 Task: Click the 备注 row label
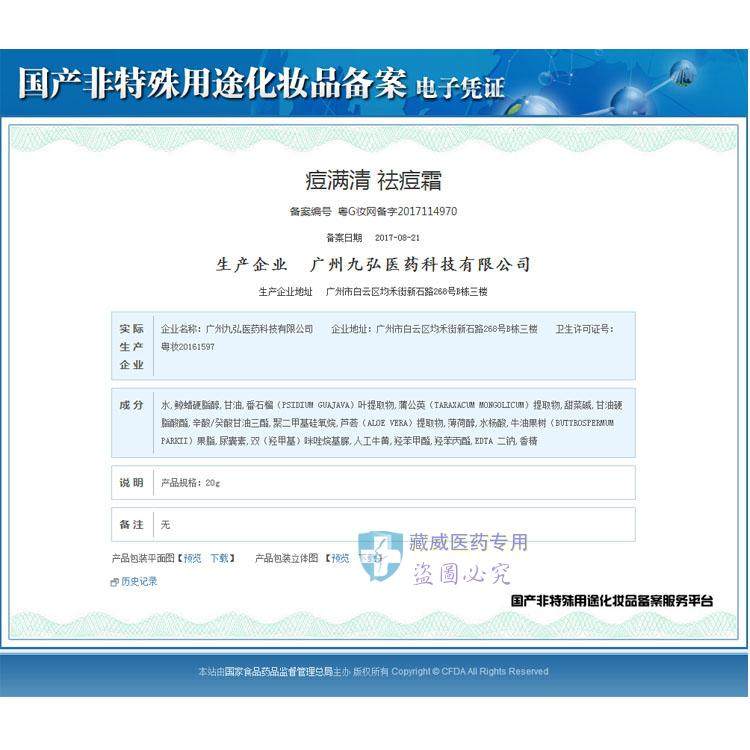pyautogui.click(x=132, y=525)
